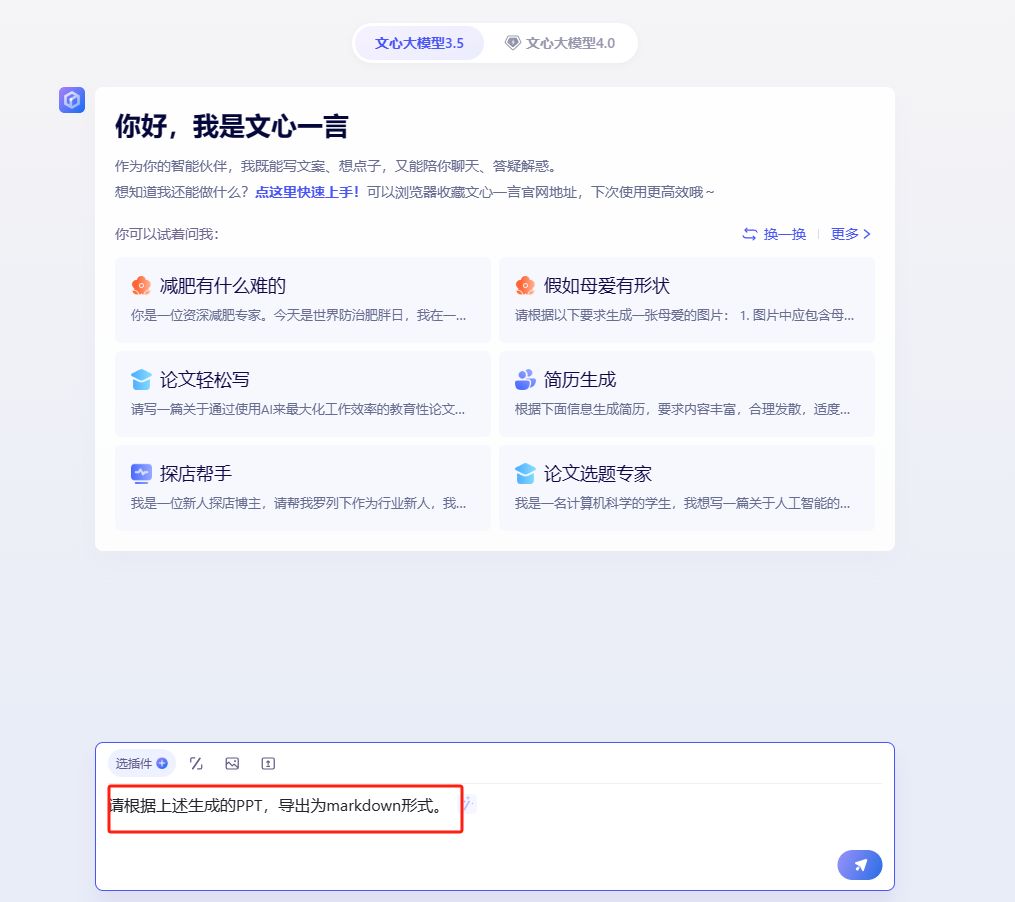1015x902 pixels.
Task: Select the 简历生成 prompt card
Action: tap(687, 394)
